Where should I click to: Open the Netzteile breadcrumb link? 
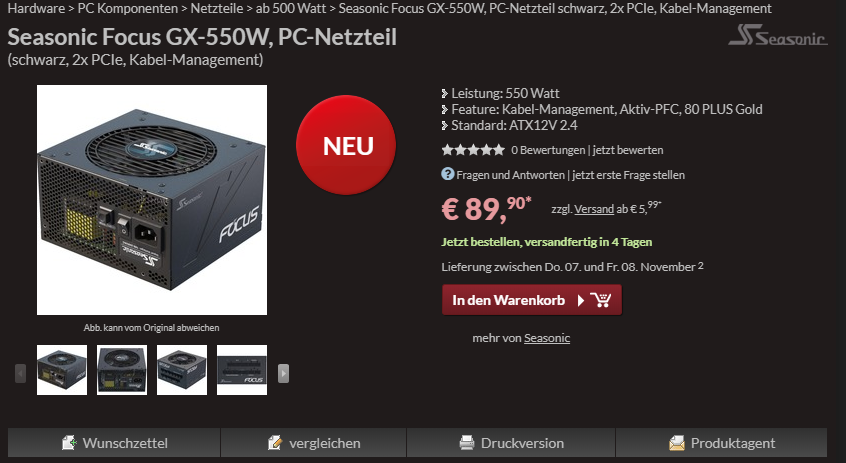[x=216, y=9]
